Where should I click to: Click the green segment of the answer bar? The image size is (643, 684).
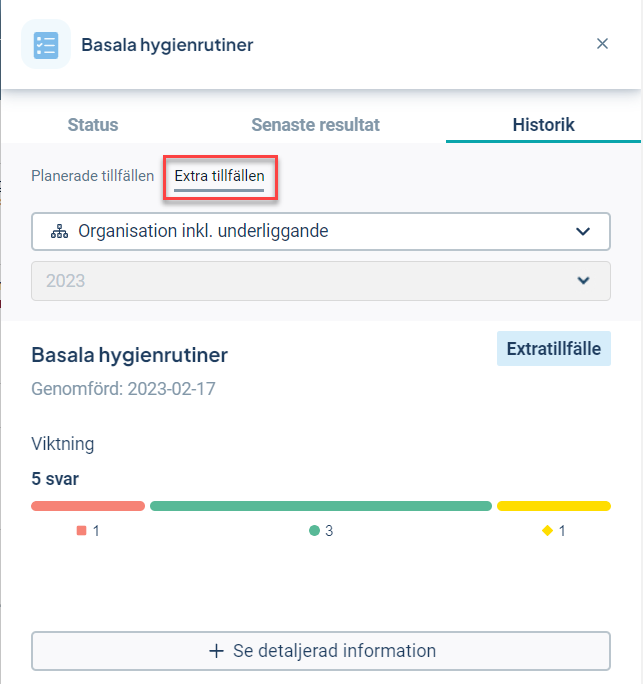click(321, 506)
